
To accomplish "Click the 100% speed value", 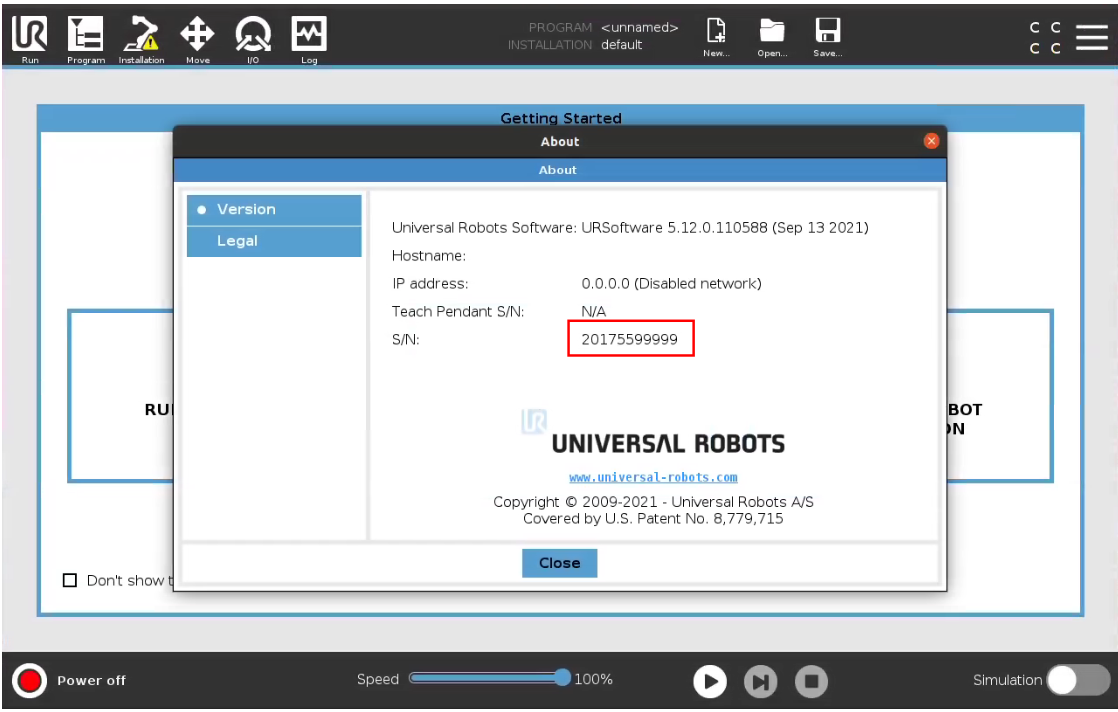I will [593, 679].
